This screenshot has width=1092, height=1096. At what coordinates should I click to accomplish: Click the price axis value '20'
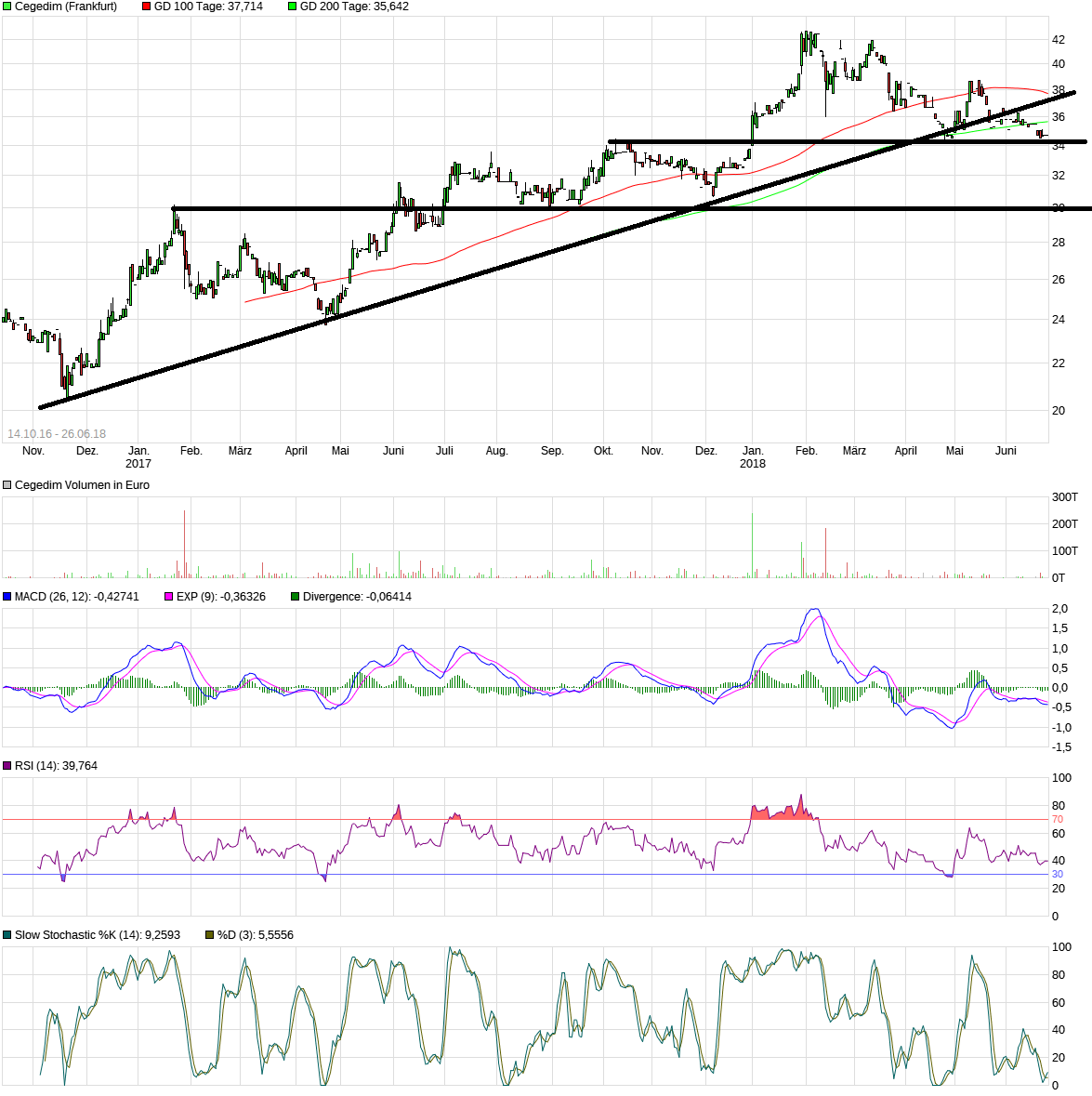pyautogui.click(x=1059, y=411)
